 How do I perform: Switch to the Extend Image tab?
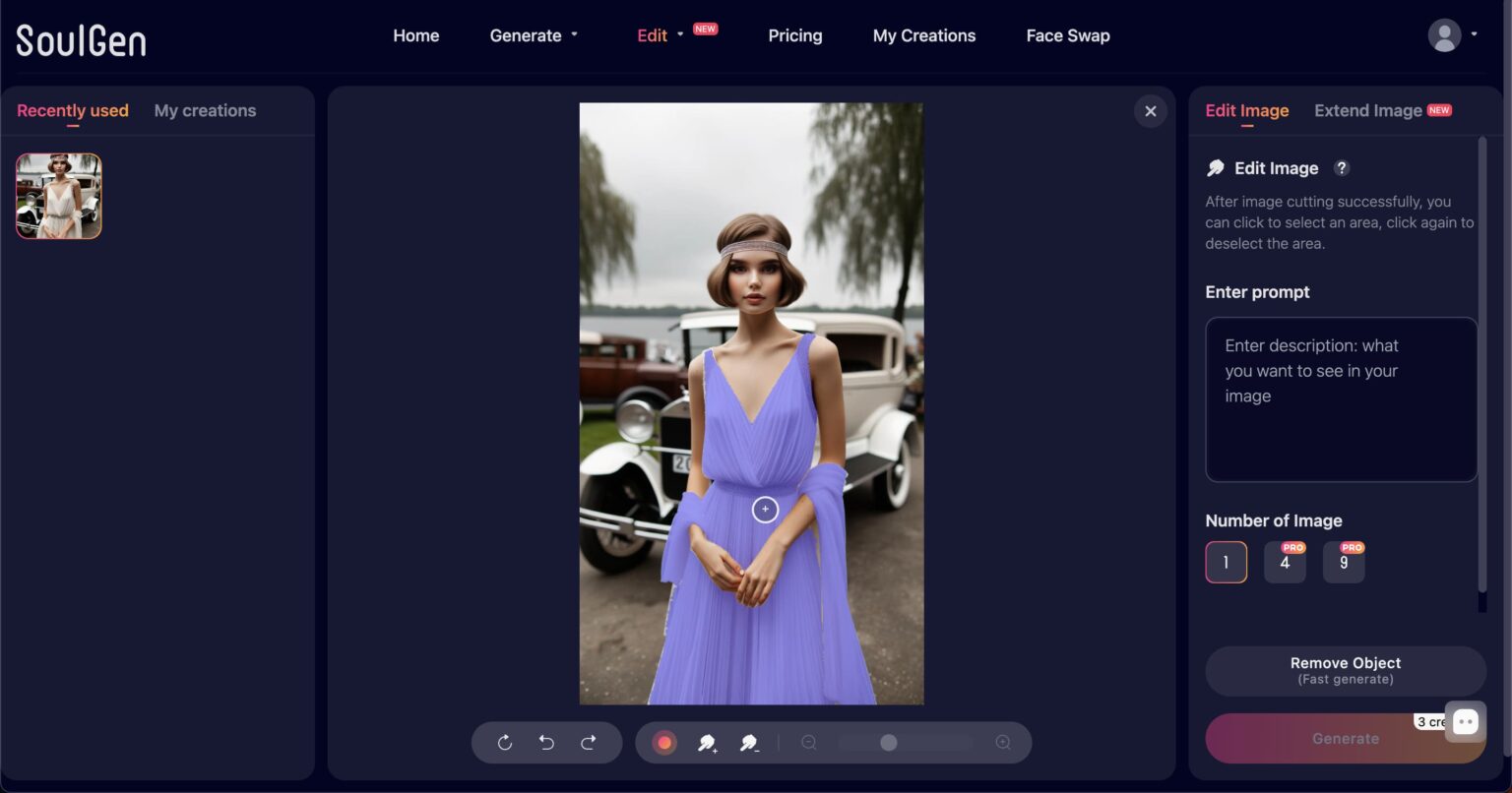(x=1369, y=110)
